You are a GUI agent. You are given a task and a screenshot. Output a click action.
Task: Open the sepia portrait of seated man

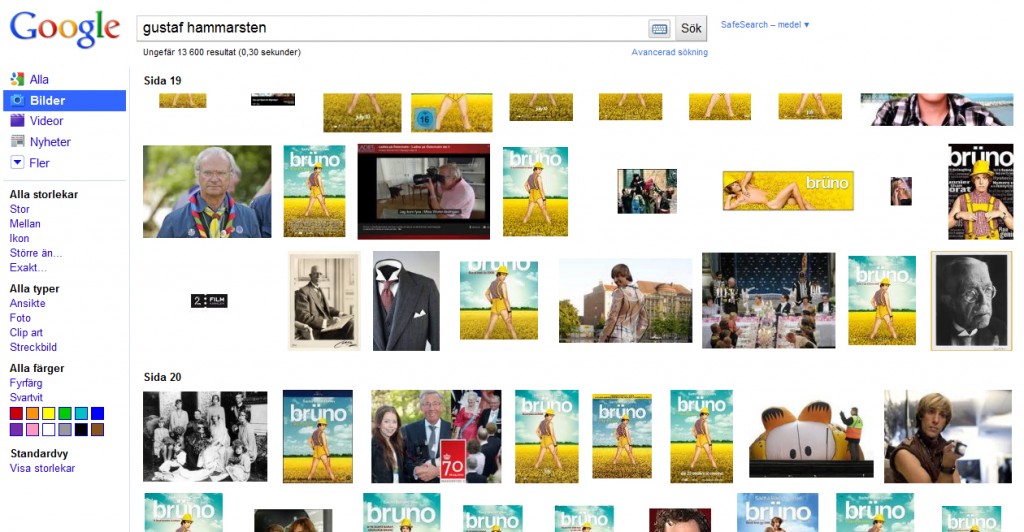tap(324, 301)
